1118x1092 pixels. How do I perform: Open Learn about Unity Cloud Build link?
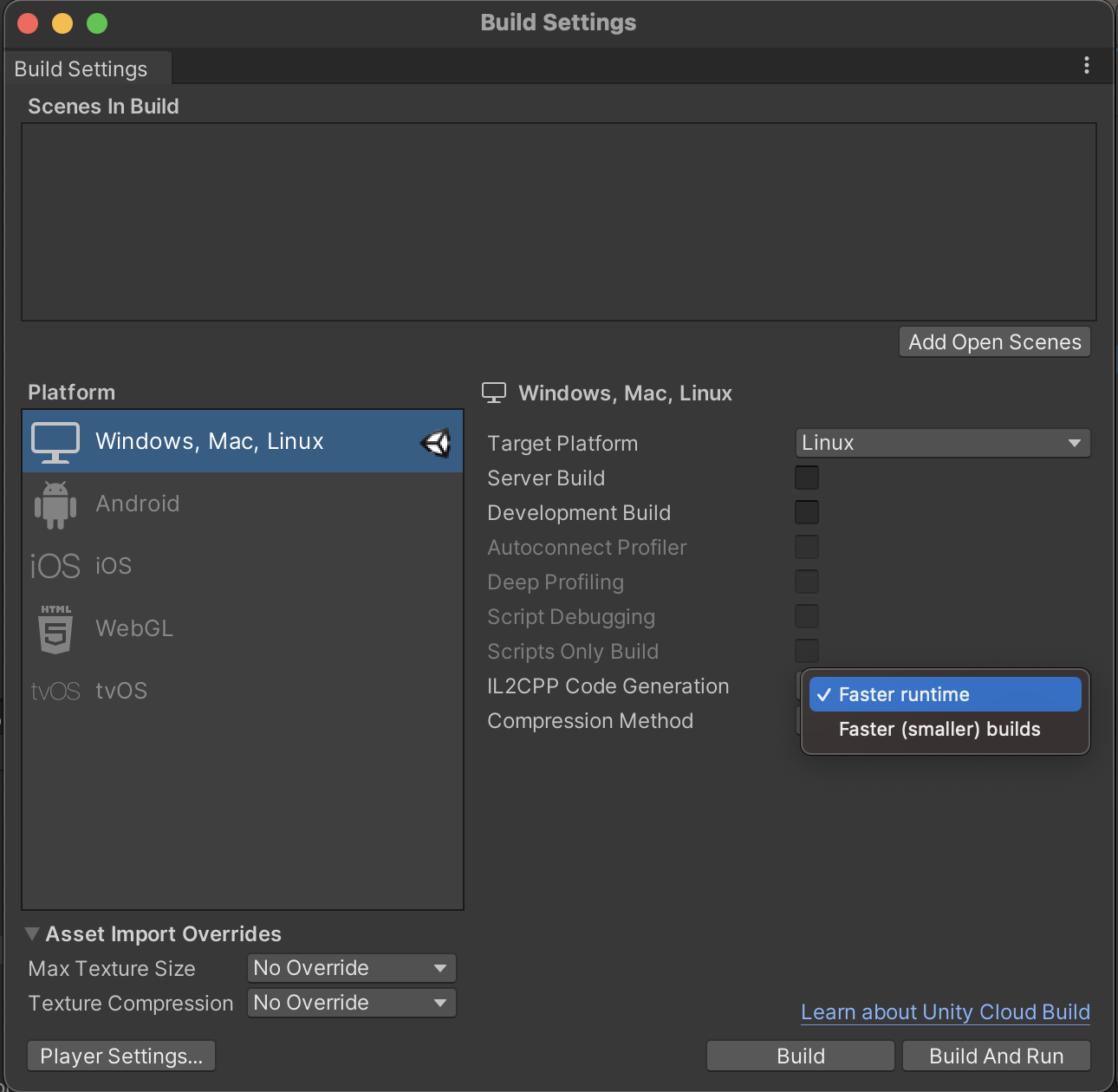(x=945, y=1012)
